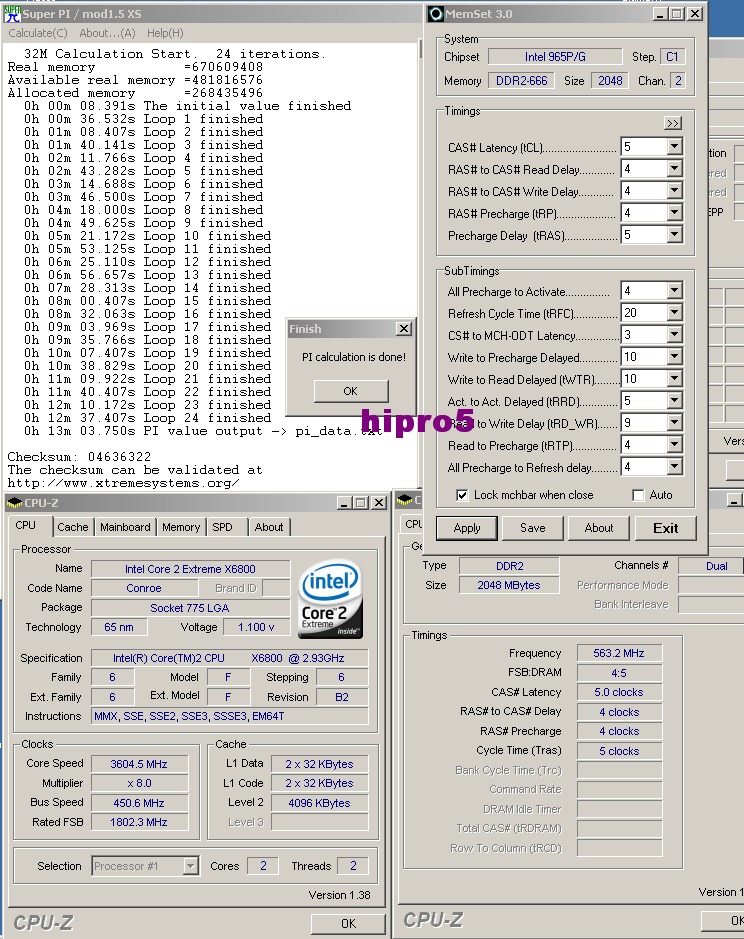This screenshot has width=744, height=939.
Task: Click the Voltage value 1.100 v
Action: [256, 627]
